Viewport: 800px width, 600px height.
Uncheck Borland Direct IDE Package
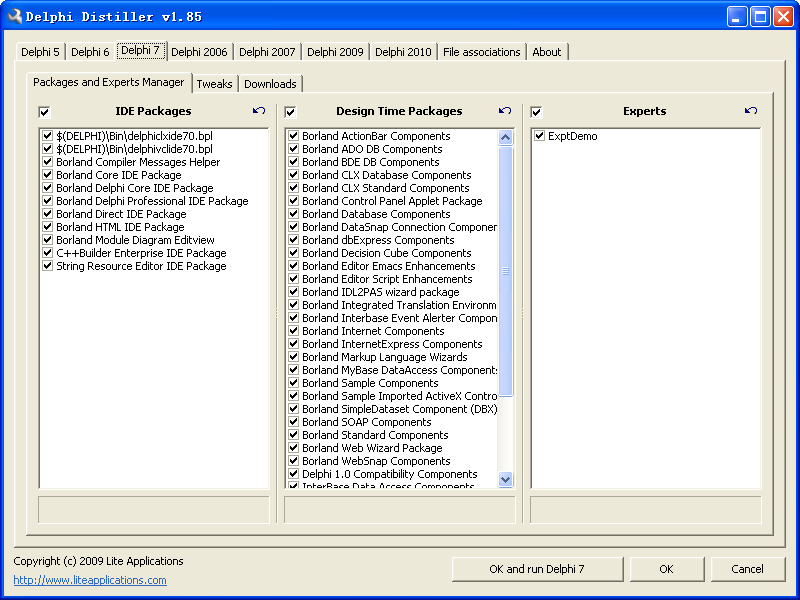[x=47, y=214]
